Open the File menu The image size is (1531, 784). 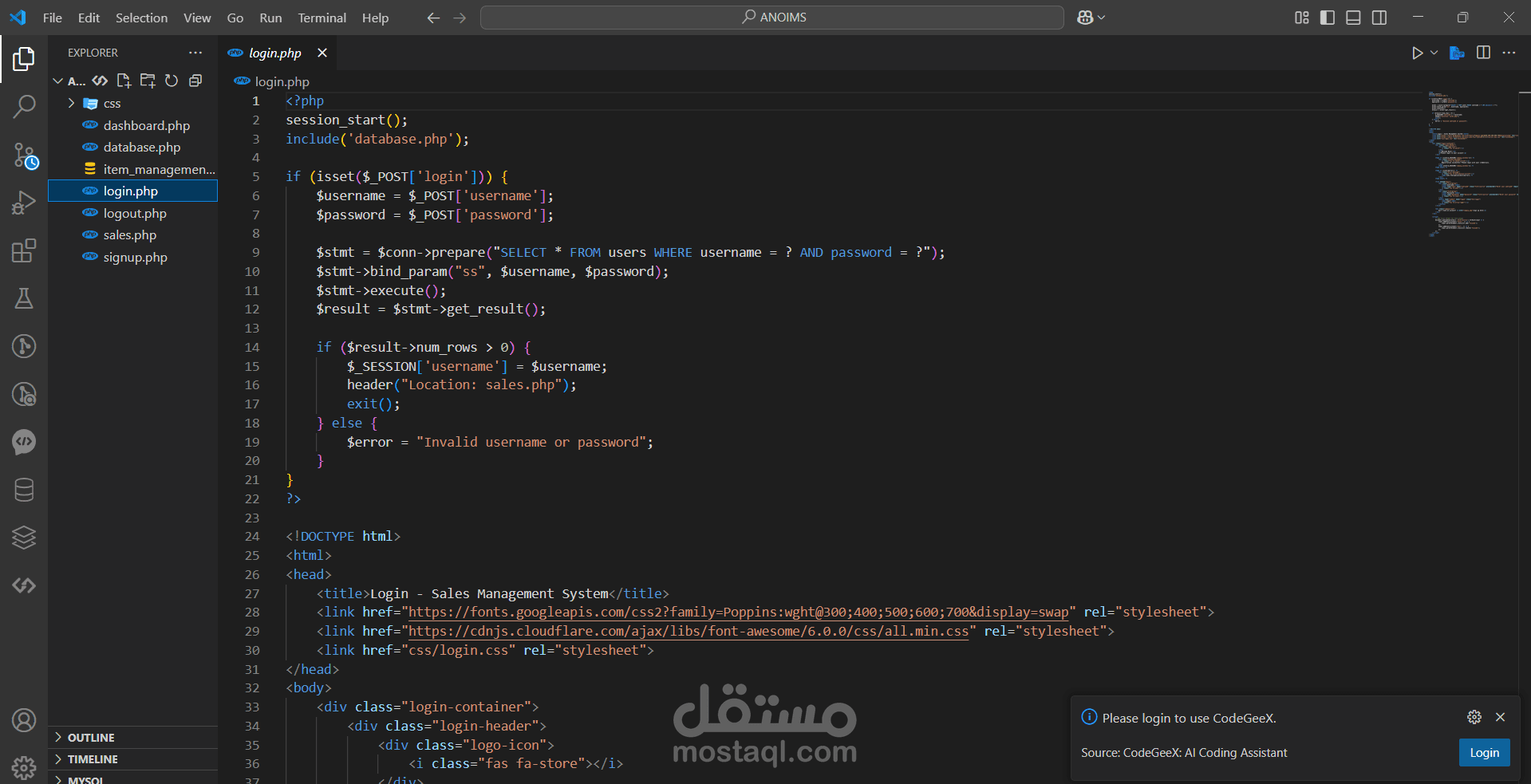pos(53,18)
